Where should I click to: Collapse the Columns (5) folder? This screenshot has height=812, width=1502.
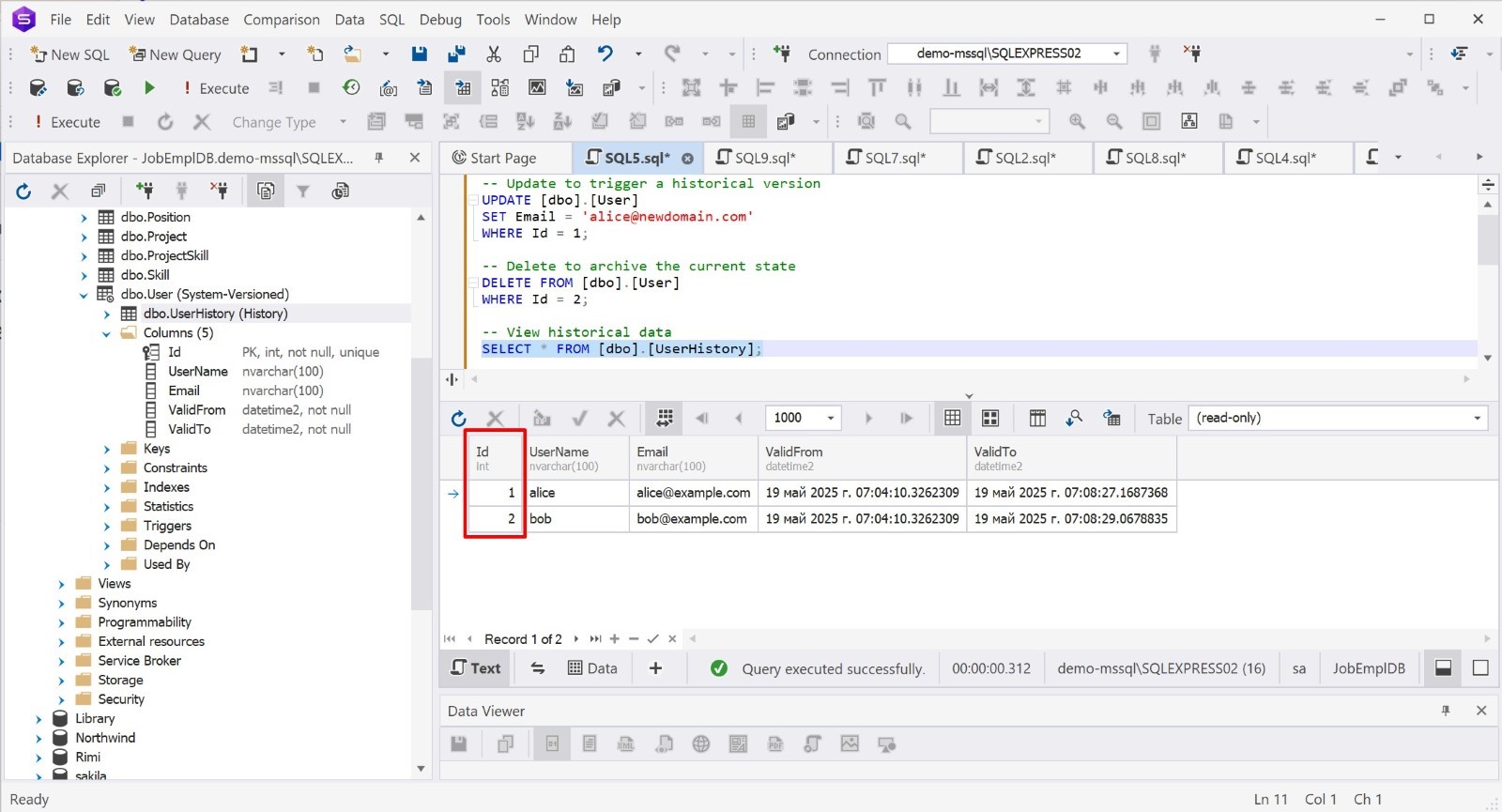[106, 333]
